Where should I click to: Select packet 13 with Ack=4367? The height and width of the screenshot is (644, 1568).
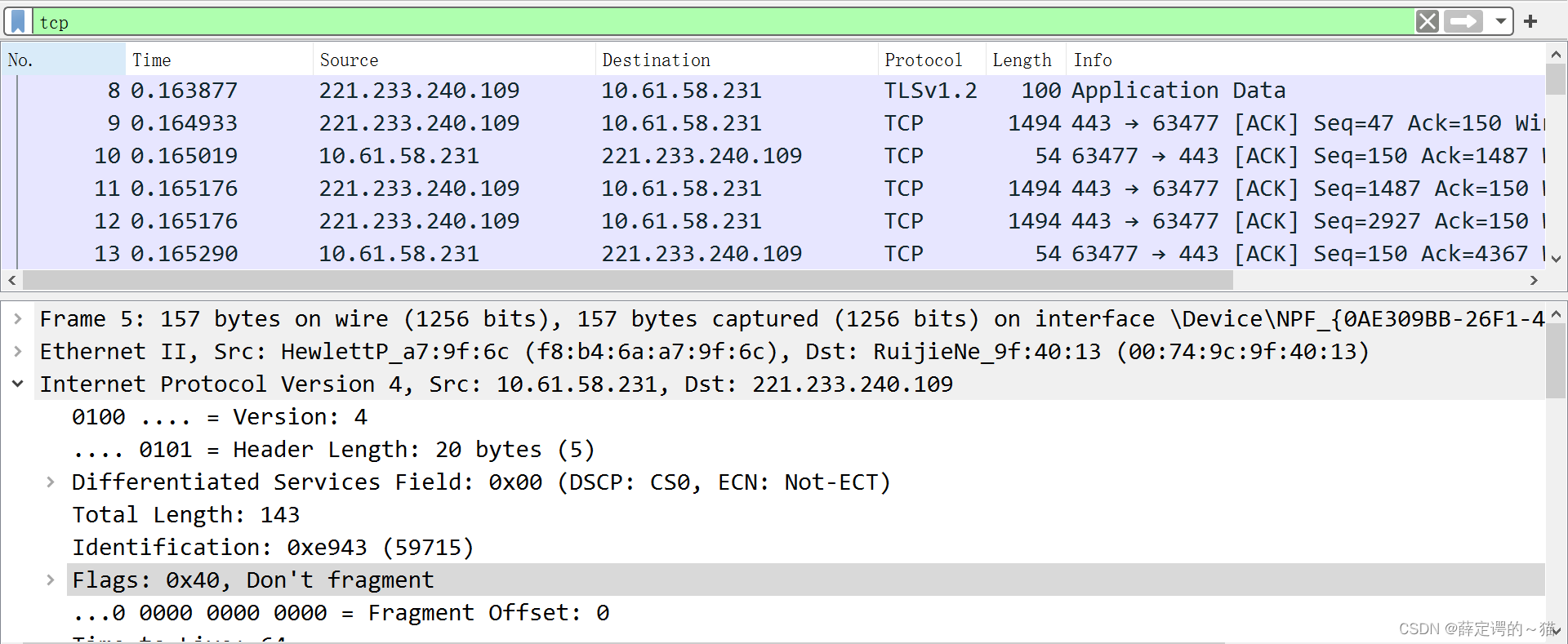coord(773,254)
